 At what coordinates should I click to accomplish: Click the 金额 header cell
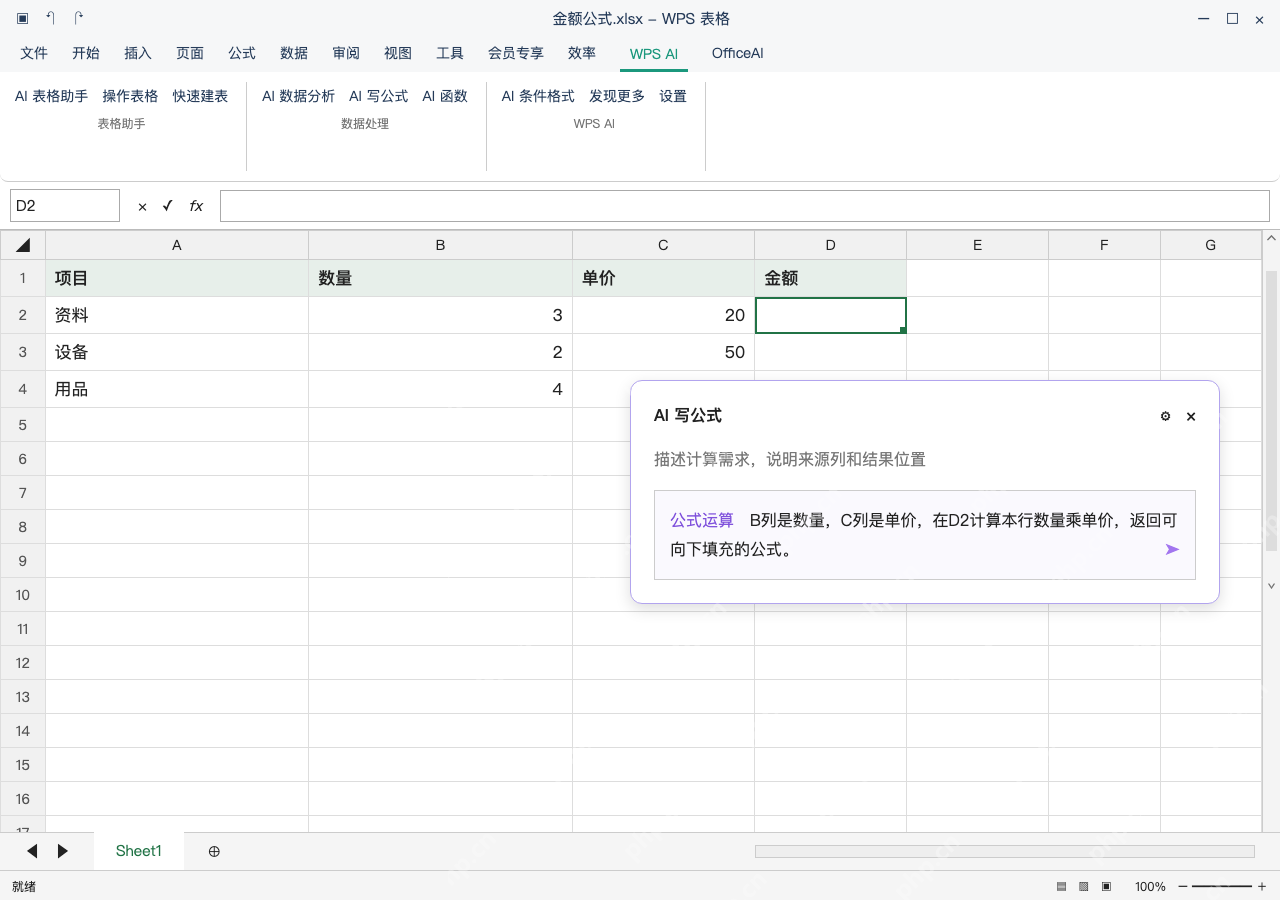(831, 278)
